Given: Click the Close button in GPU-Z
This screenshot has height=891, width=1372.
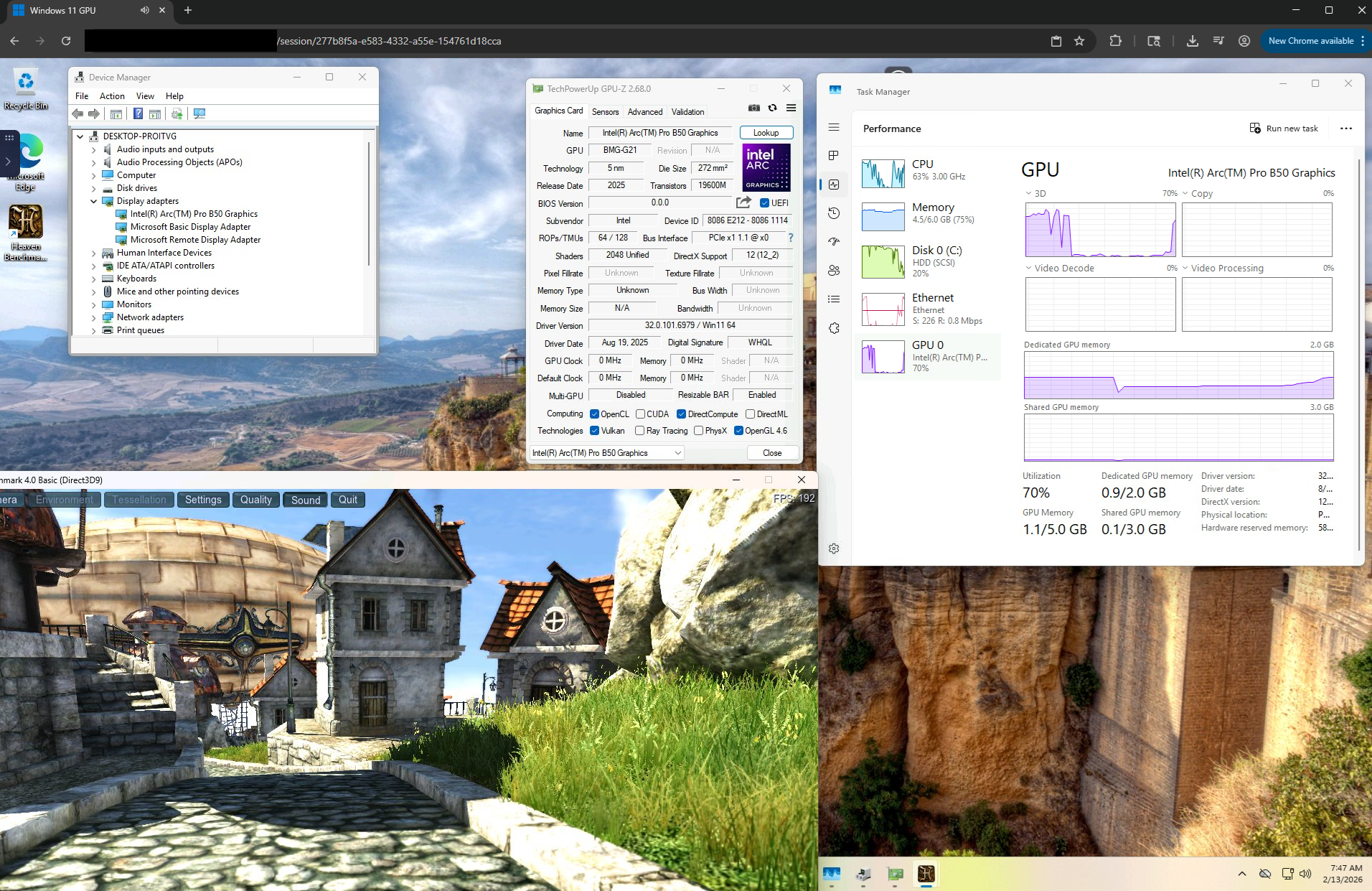Looking at the screenshot, I should [772, 453].
